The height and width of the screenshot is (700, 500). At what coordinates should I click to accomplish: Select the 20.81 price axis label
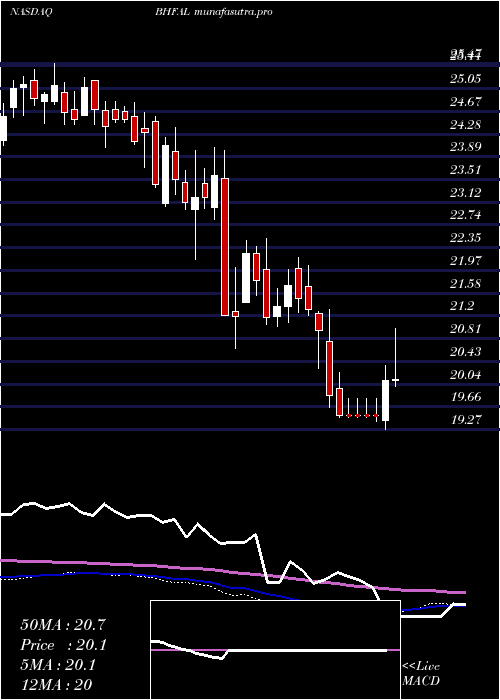pyautogui.click(x=466, y=329)
